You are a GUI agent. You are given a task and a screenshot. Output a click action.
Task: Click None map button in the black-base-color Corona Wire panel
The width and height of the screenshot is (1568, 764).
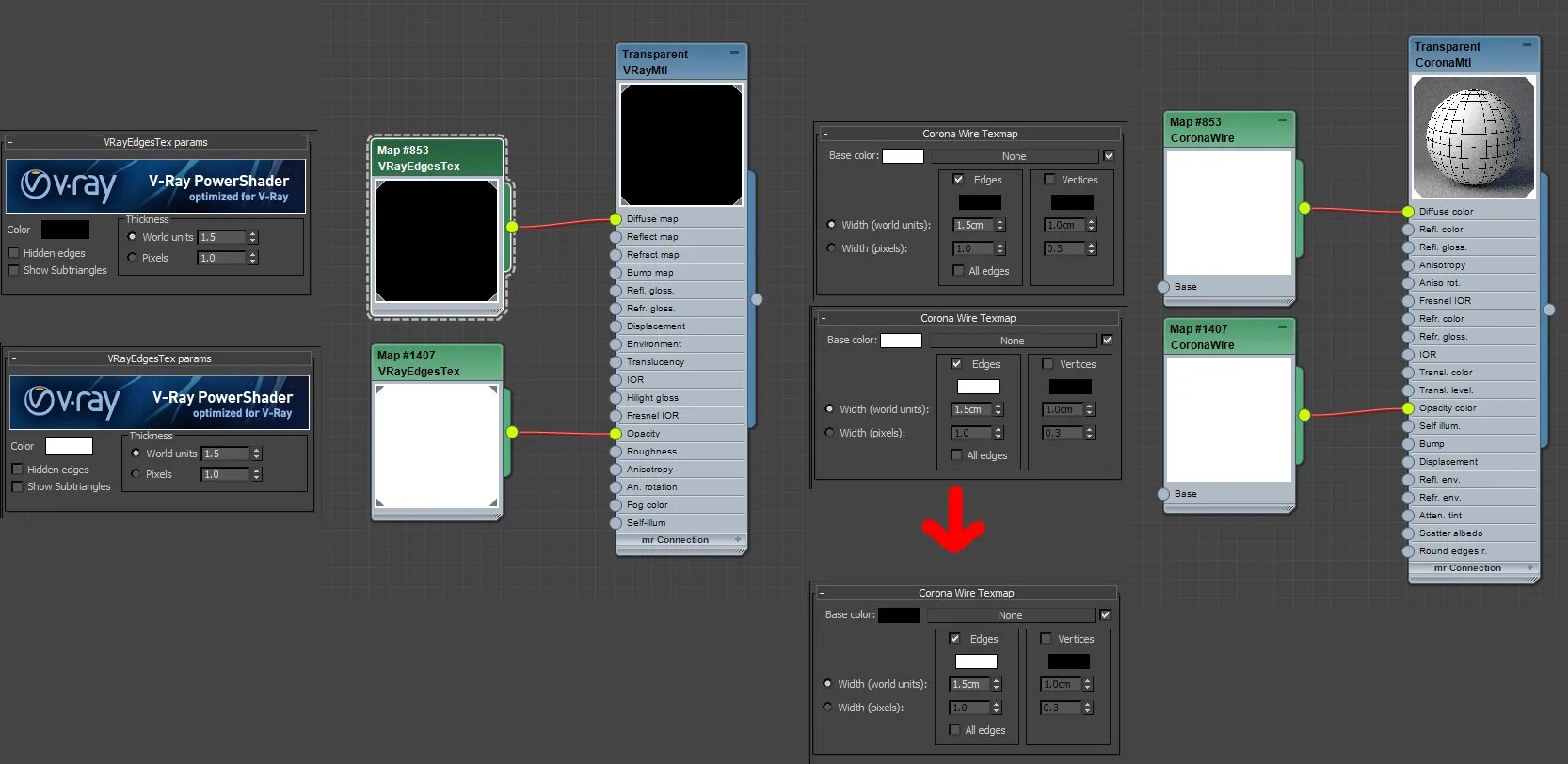[1011, 615]
